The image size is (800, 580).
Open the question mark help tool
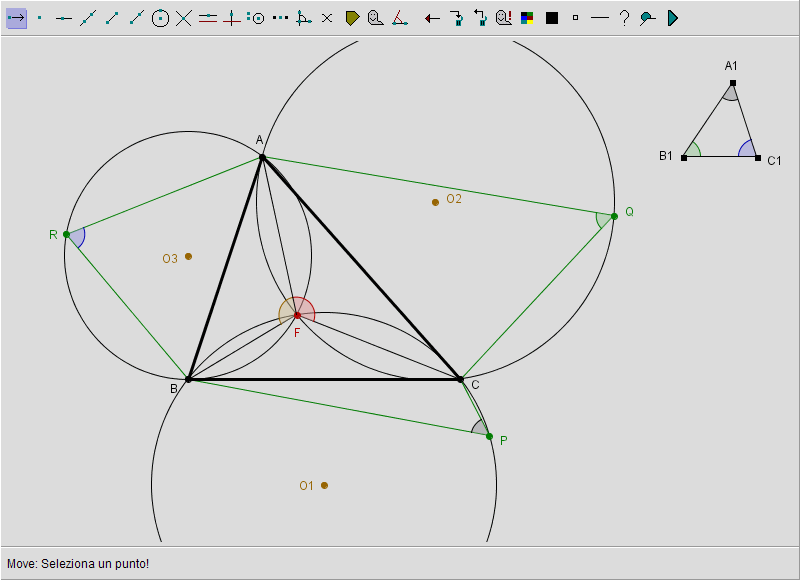pyautogui.click(x=624, y=18)
